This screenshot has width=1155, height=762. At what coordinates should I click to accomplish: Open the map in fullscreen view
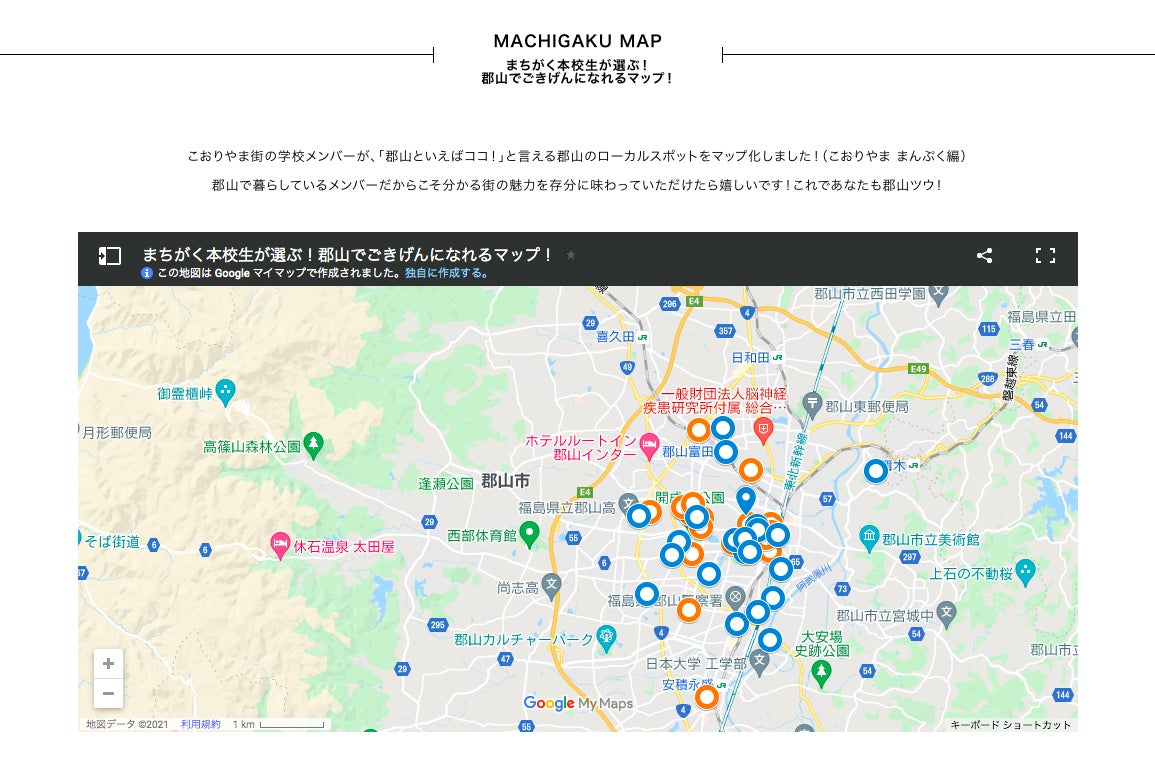pos(1045,256)
